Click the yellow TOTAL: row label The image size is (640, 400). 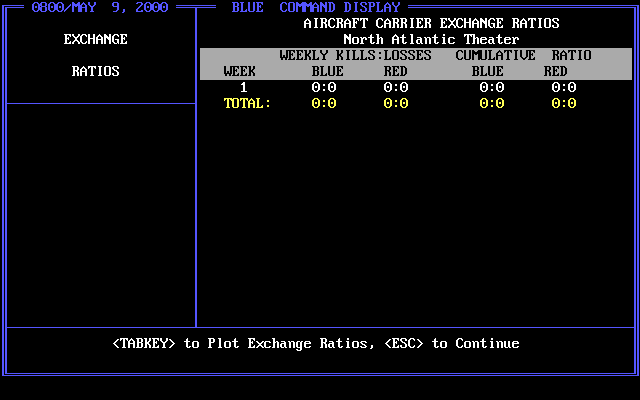point(247,103)
